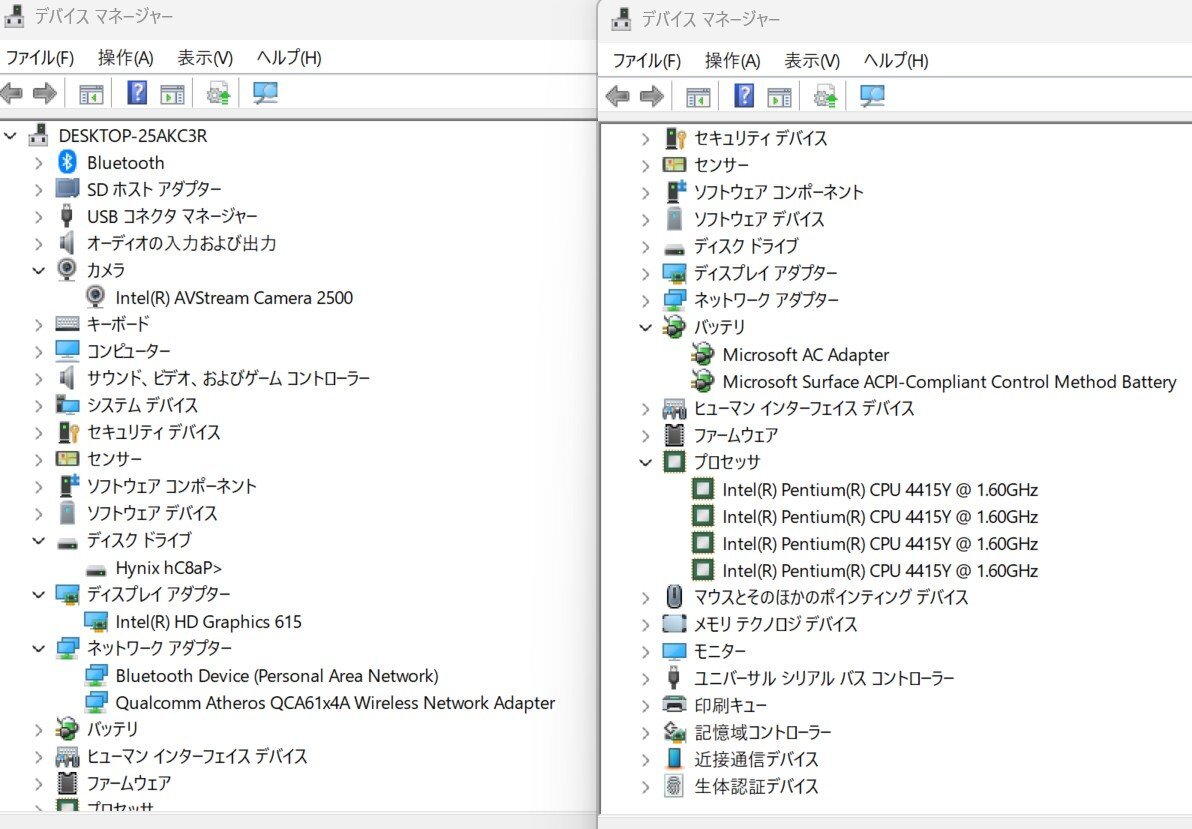Click the Help toolbar icon in left window
The width and height of the screenshot is (1192, 829).
(x=138, y=93)
